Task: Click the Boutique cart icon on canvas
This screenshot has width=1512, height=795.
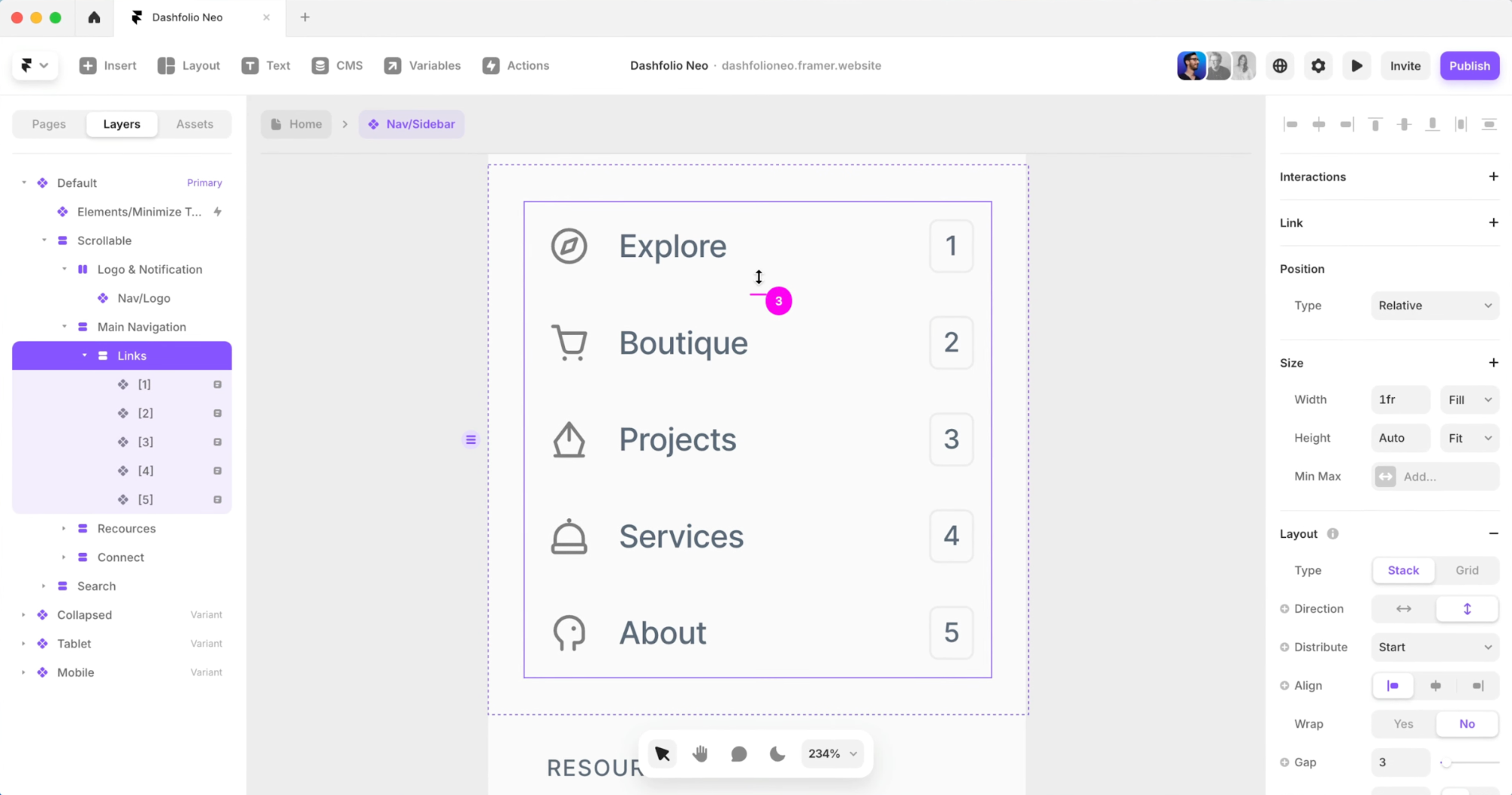Action: point(570,343)
